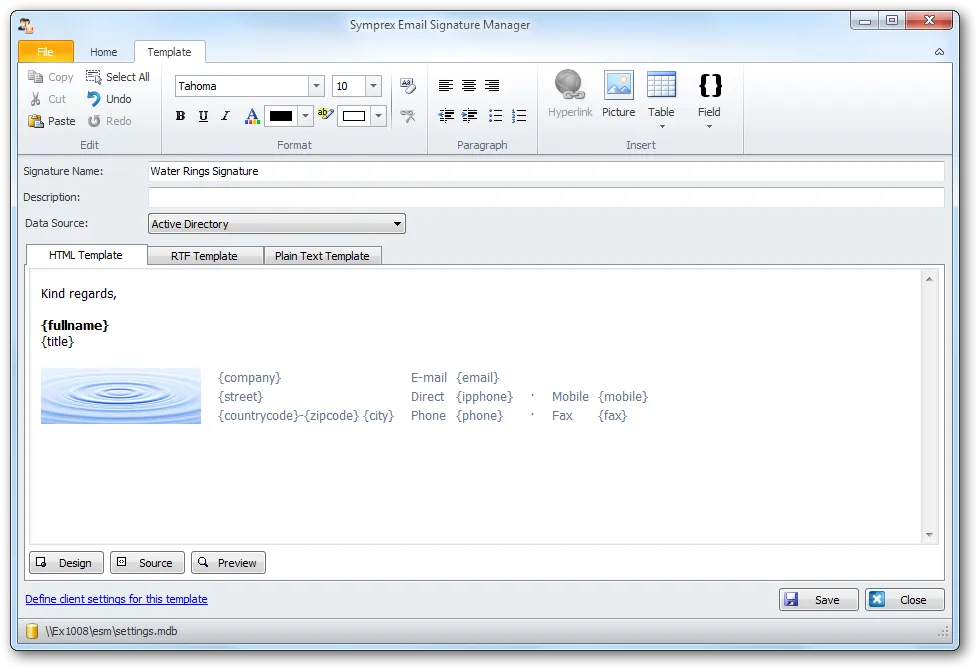Undo the last edit
978x669 pixels.
(109, 99)
